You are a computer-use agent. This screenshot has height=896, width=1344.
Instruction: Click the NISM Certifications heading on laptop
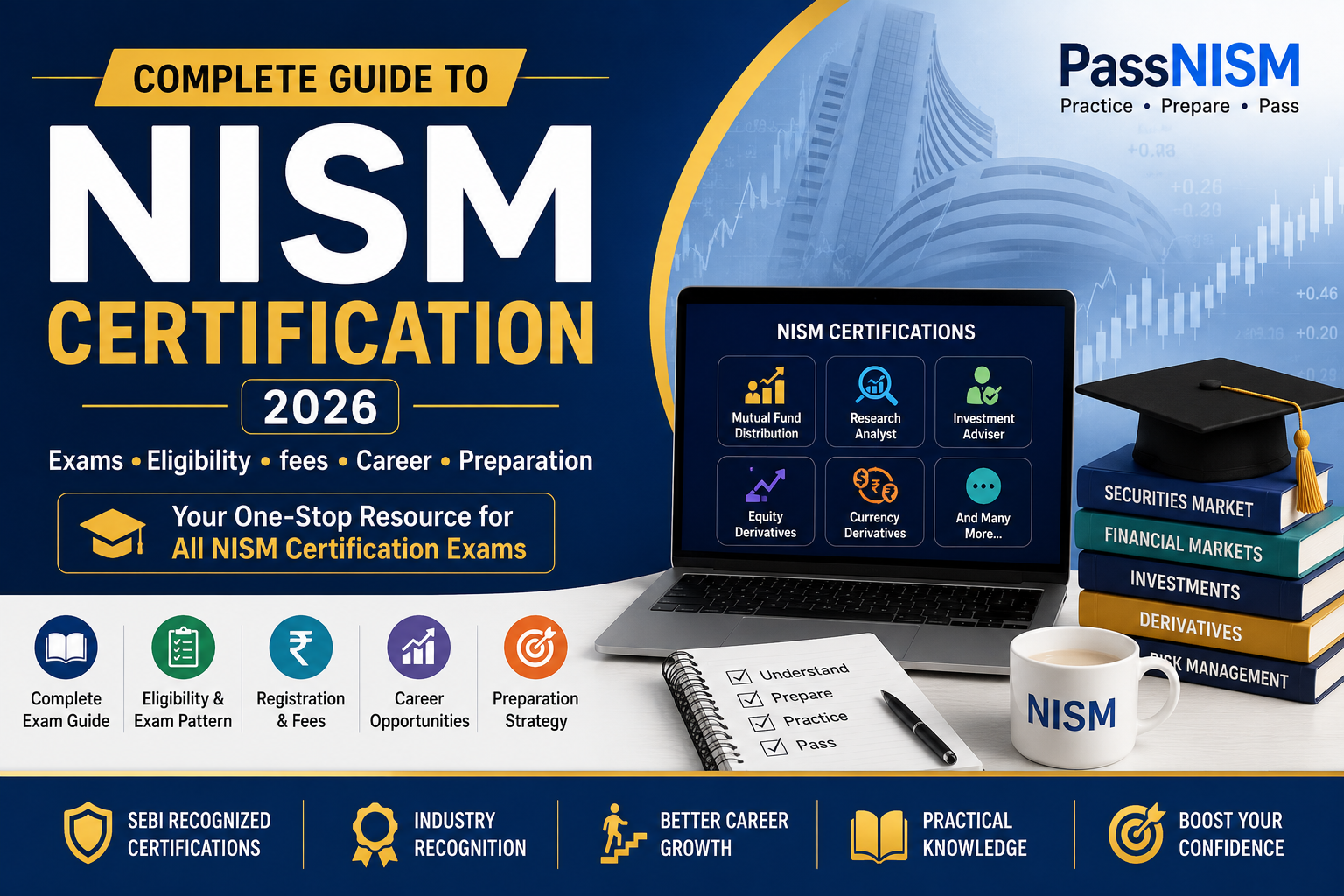876,332
